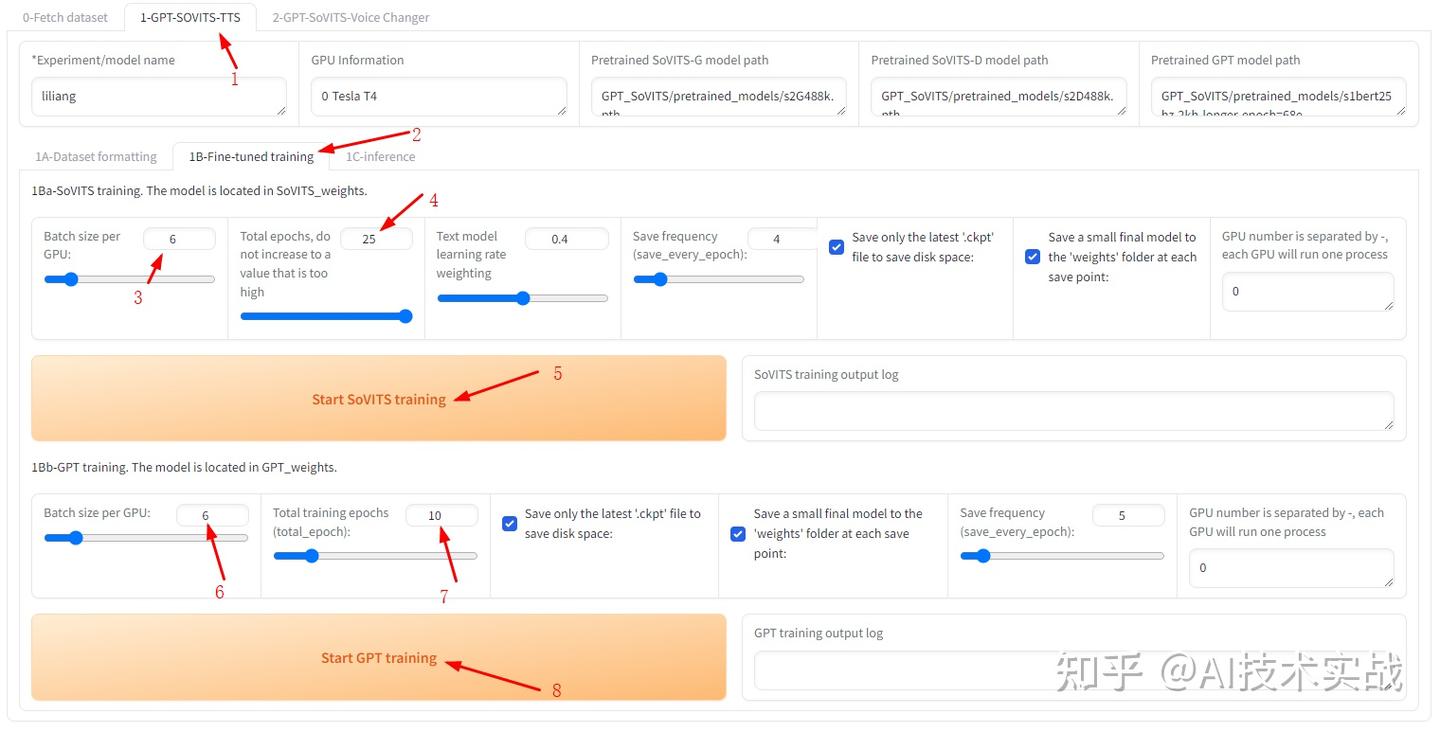Click the SoVITS training output log box
1440x732 pixels.
pos(1074,411)
